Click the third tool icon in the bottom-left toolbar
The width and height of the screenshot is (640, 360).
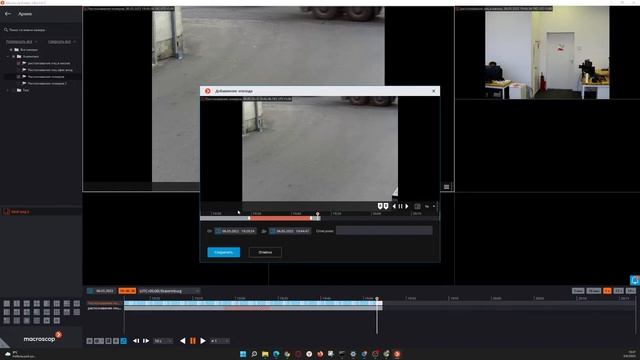(x=108, y=341)
